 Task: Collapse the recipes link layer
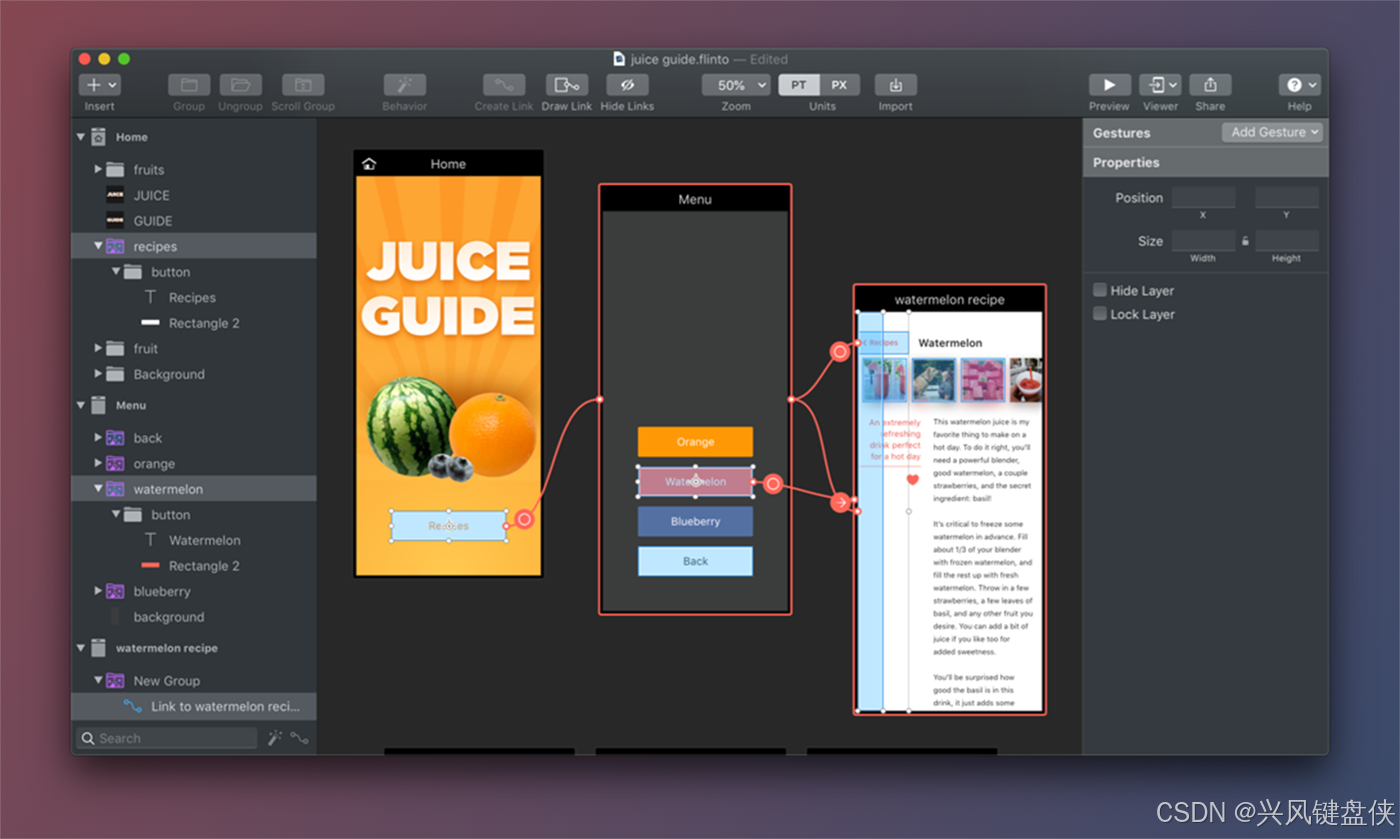pyautogui.click(x=98, y=246)
